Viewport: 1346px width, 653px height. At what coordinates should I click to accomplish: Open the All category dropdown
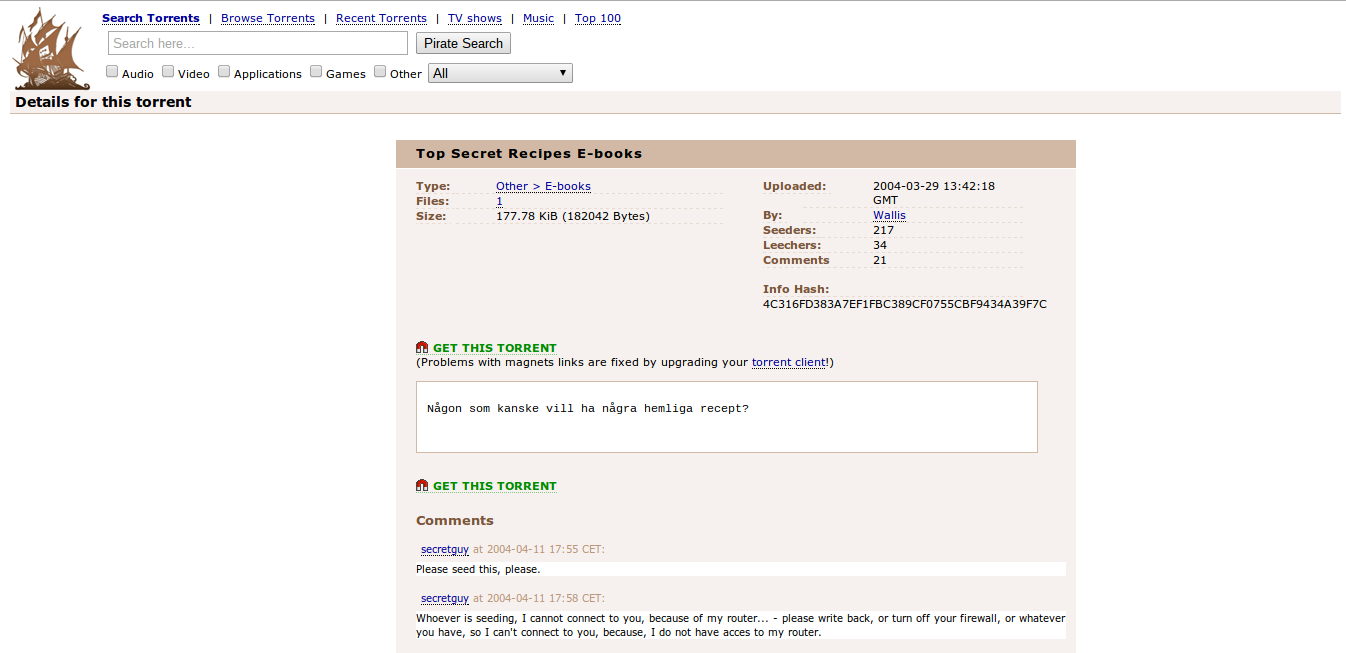pyautogui.click(x=500, y=73)
